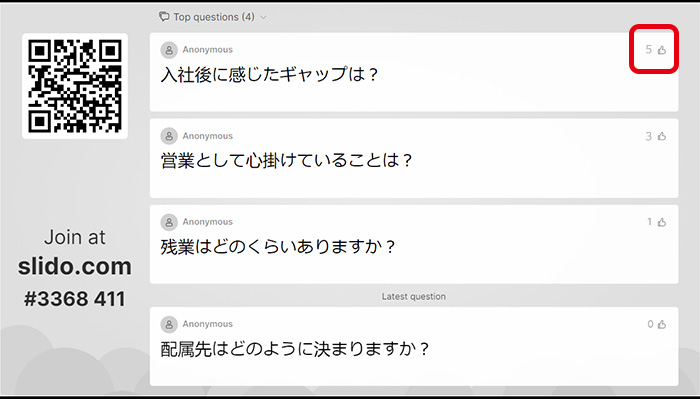The height and width of the screenshot is (399, 700).
Task: Click the avatar icon on 配属先は question
Action: [169, 324]
